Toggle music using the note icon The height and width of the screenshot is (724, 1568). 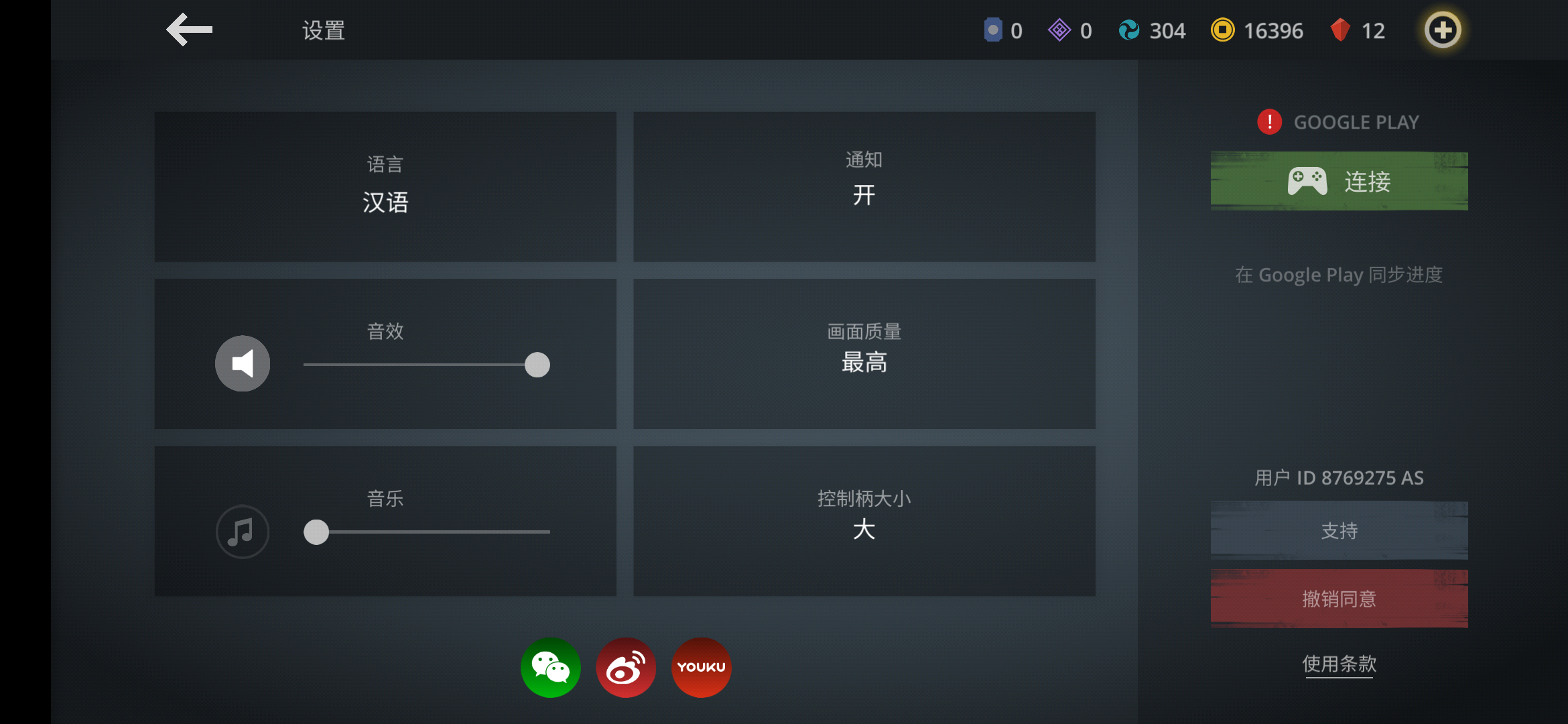[x=243, y=532]
